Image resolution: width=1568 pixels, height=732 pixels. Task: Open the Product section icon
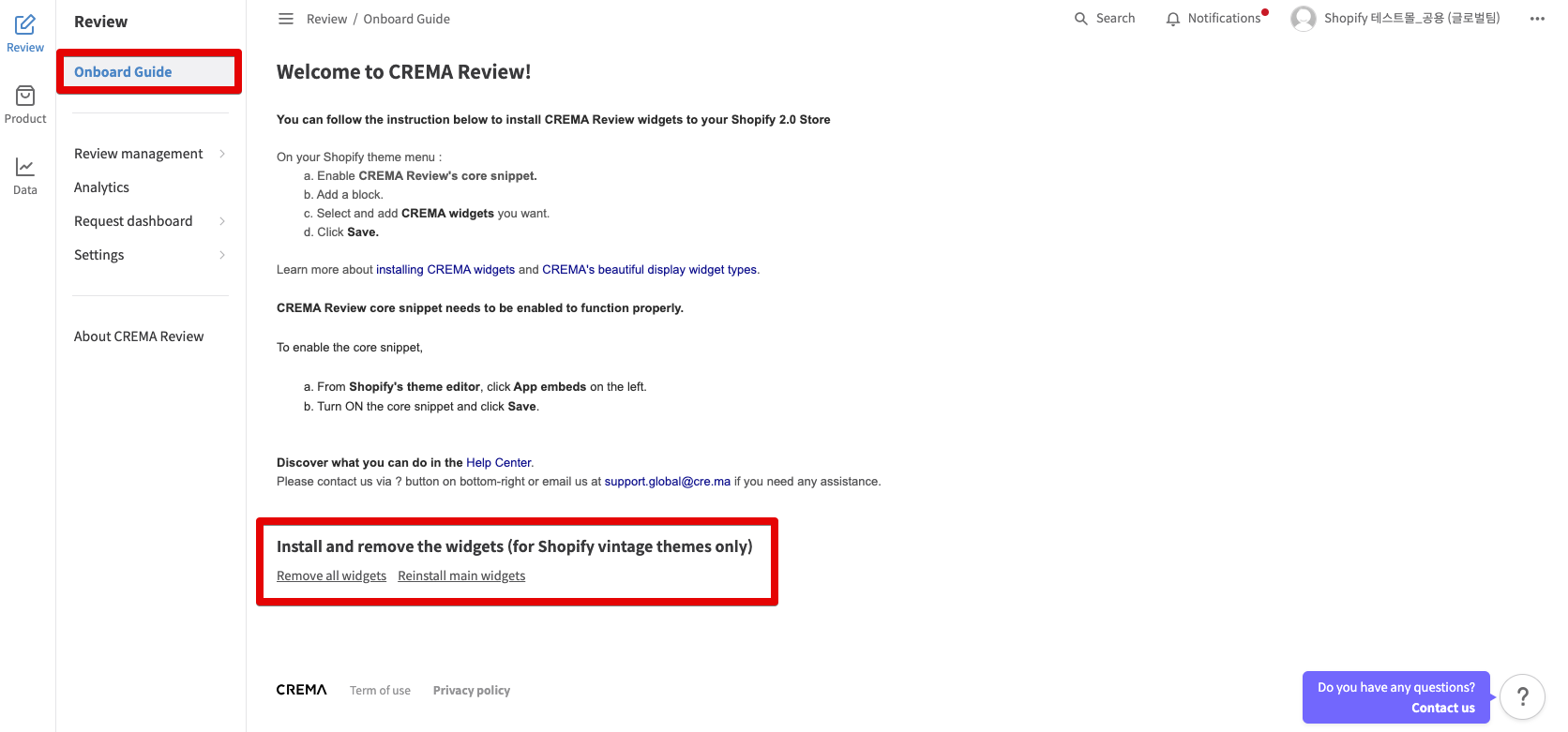pyautogui.click(x=25, y=96)
